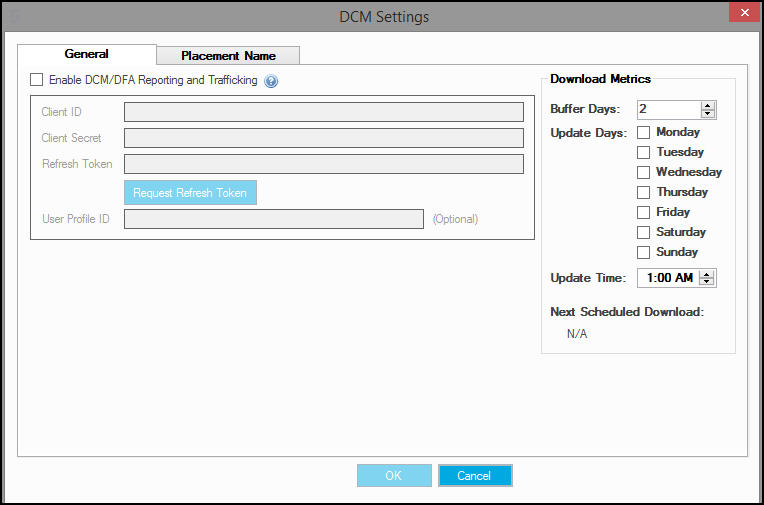Check the Sunday update day
This screenshot has height=505, width=764.
coord(643,252)
